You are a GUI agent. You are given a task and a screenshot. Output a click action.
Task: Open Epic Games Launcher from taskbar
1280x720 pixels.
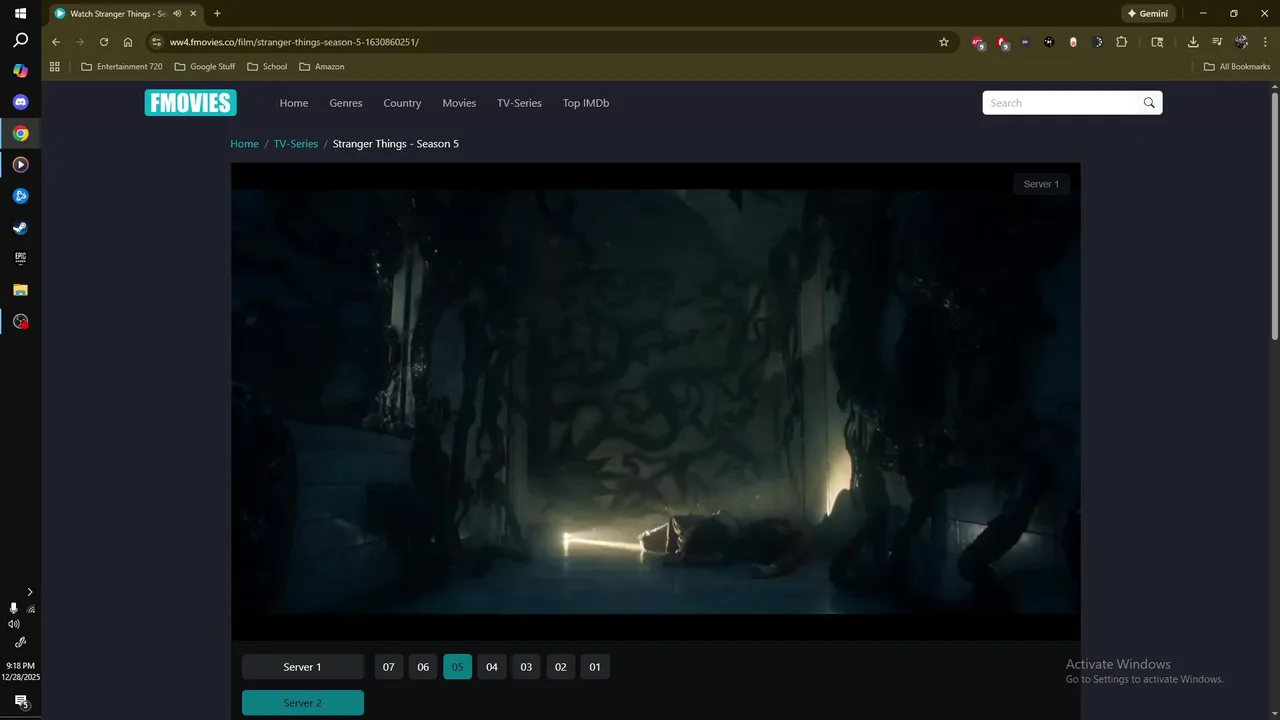[x=20, y=258]
